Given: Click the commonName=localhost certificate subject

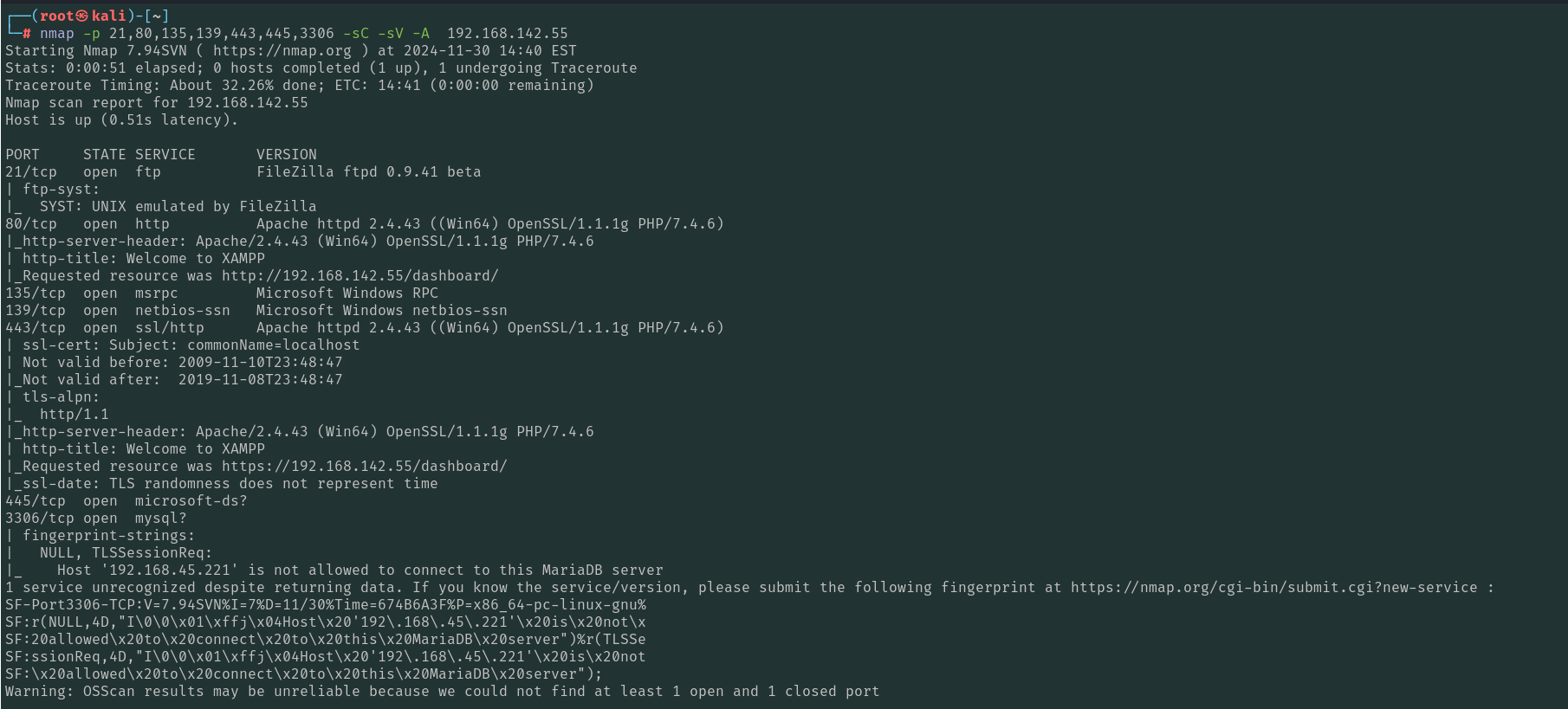Looking at the screenshot, I should click(x=273, y=345).
